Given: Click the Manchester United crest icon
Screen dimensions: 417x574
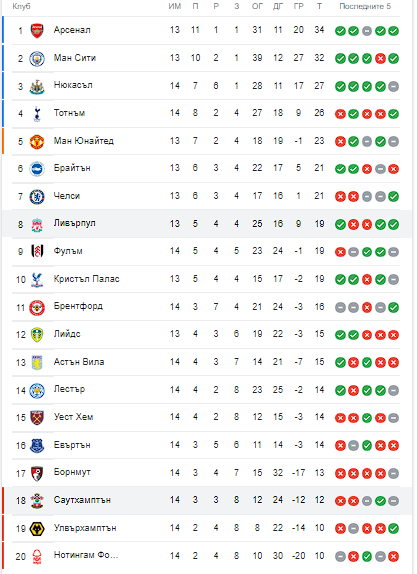Looking at the screenshot, I should click(37, 142).
